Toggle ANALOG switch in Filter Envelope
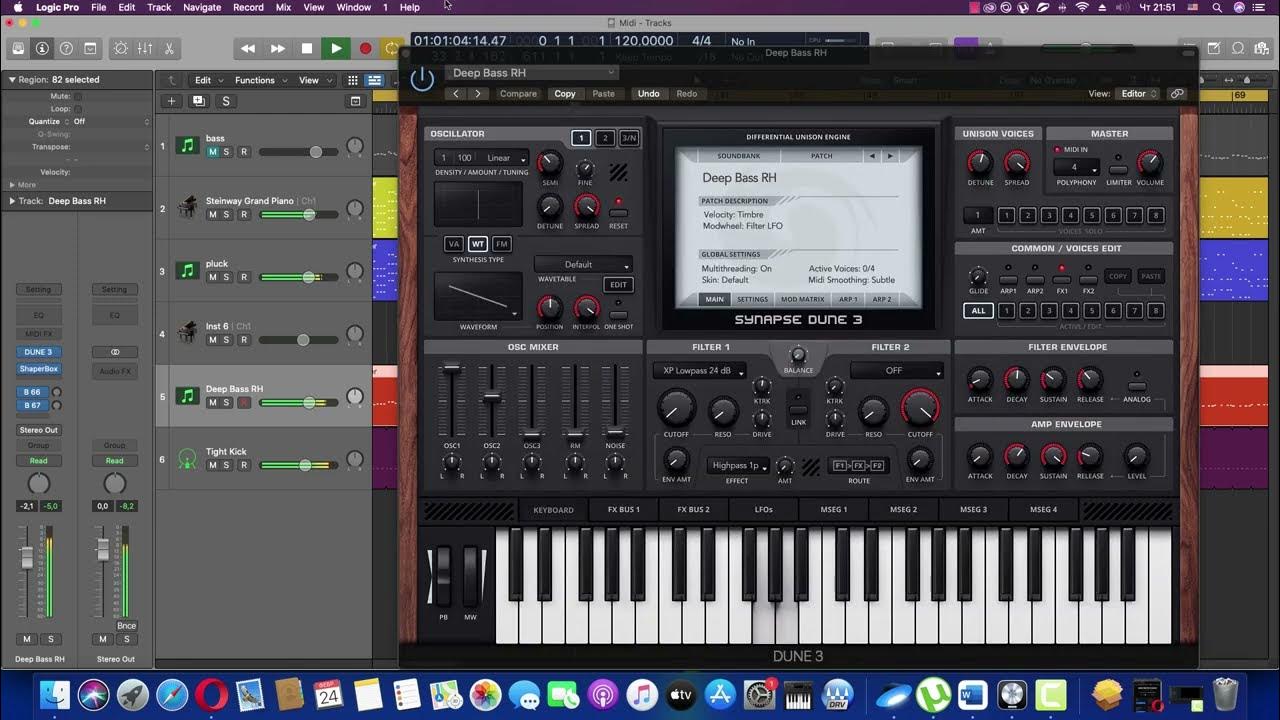This screenshot has height=720, width=1280. click(x=1136, y=386)
